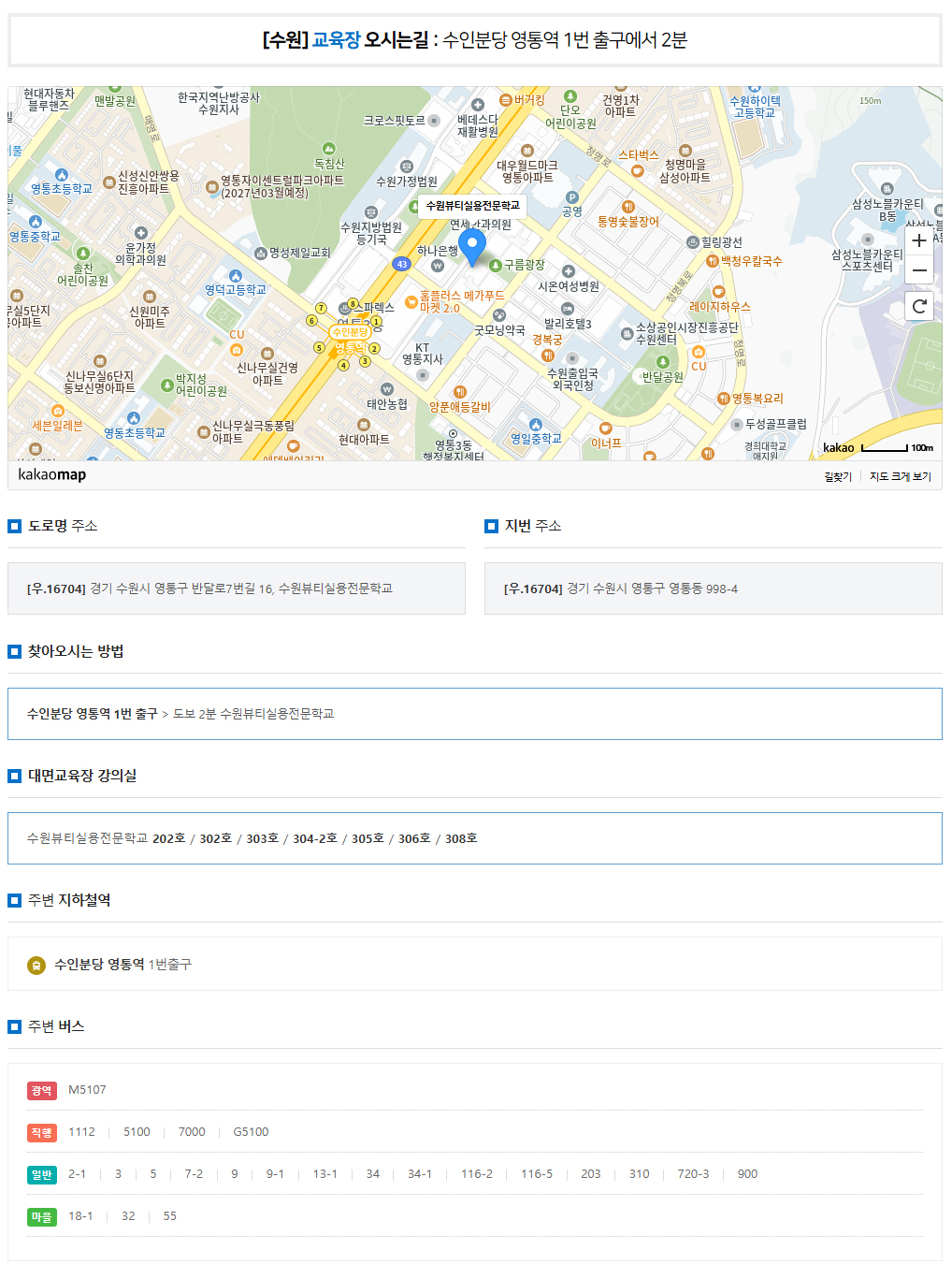The image size is (952, 1279).
Task: Zoom out using the map minus button
Action: (x=919, y=270)
